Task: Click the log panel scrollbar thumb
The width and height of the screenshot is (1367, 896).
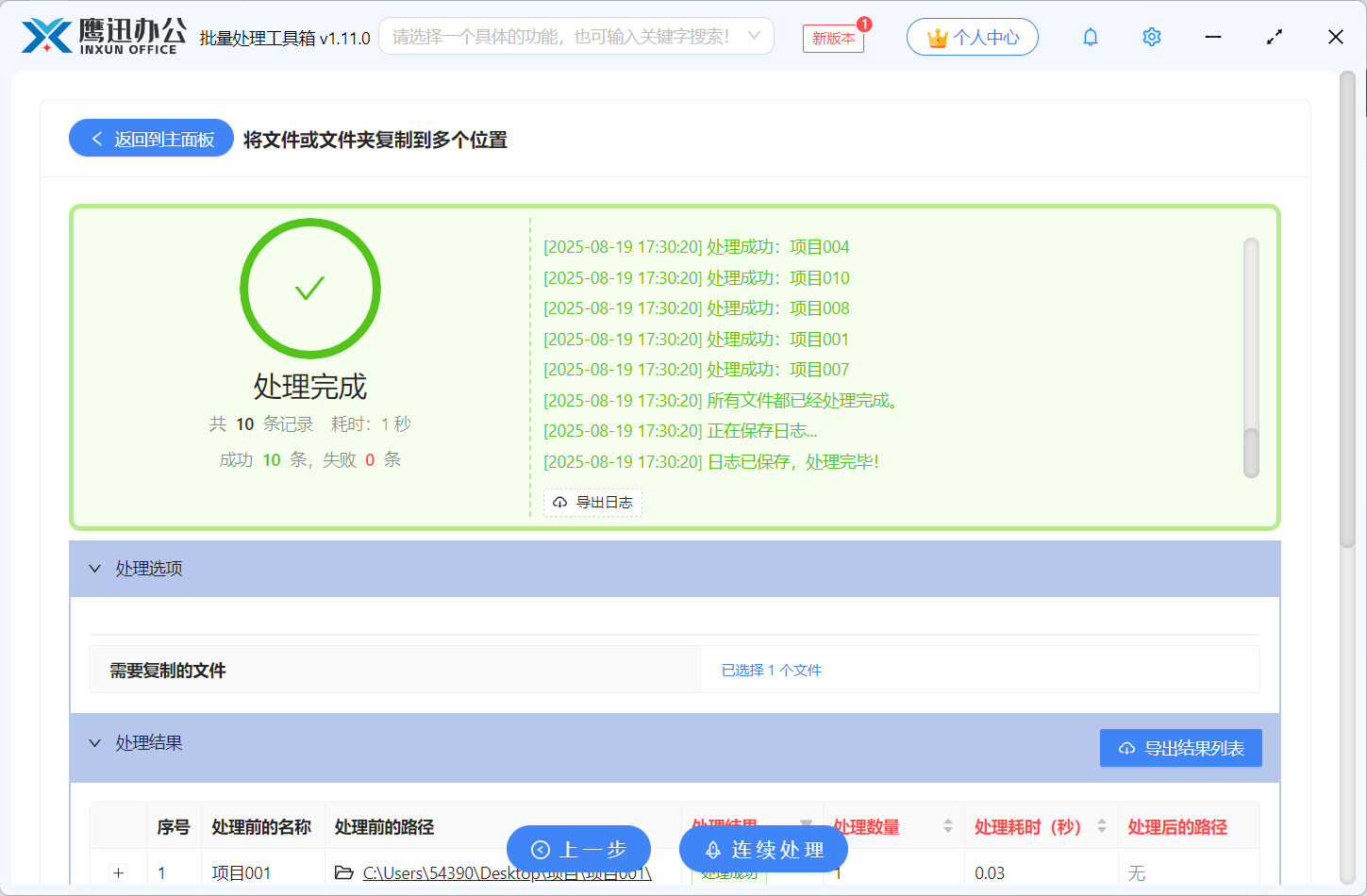Action: click(x=1251, y=453)
